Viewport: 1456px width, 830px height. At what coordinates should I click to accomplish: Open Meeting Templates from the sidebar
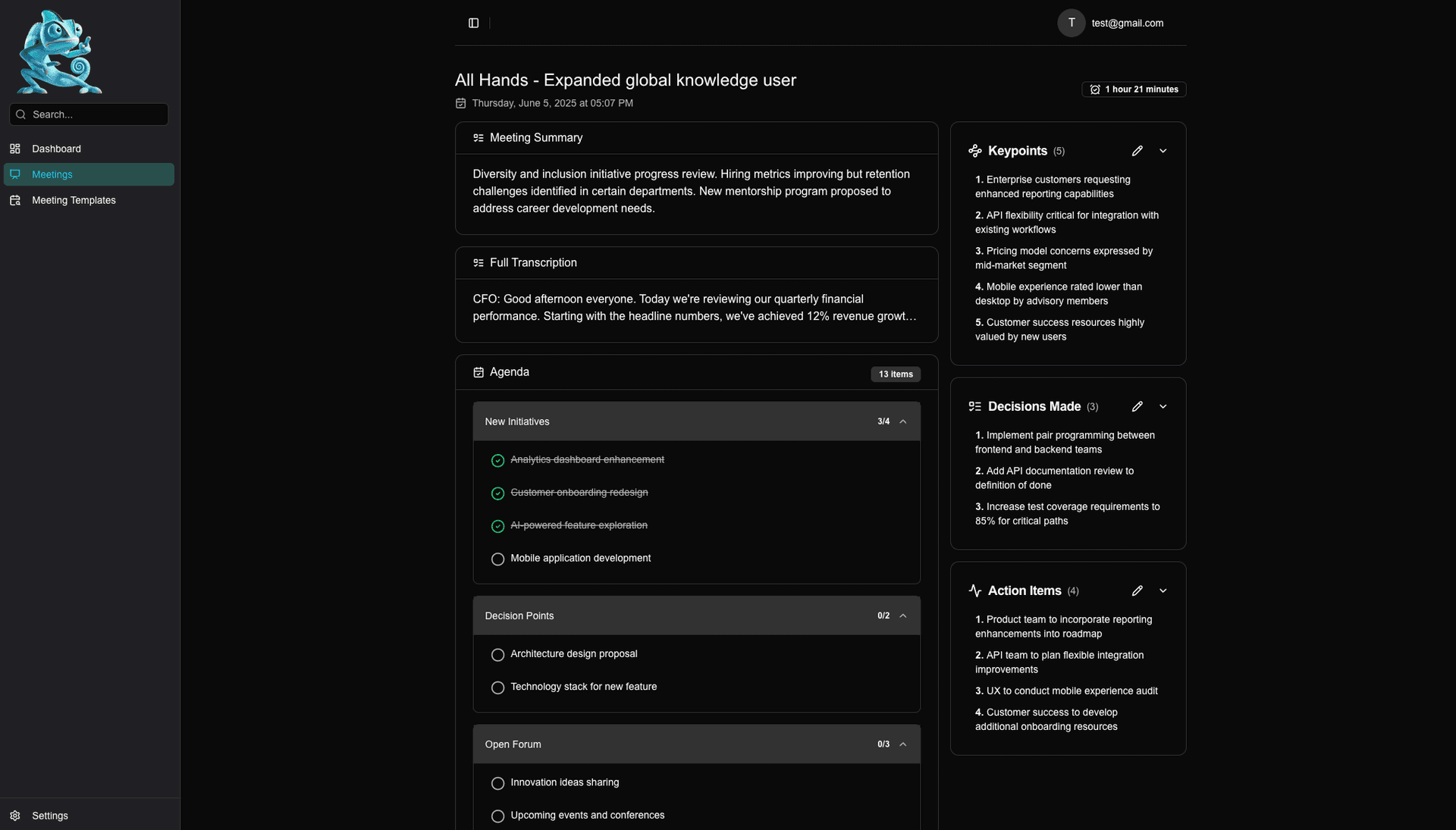[74, 200]
